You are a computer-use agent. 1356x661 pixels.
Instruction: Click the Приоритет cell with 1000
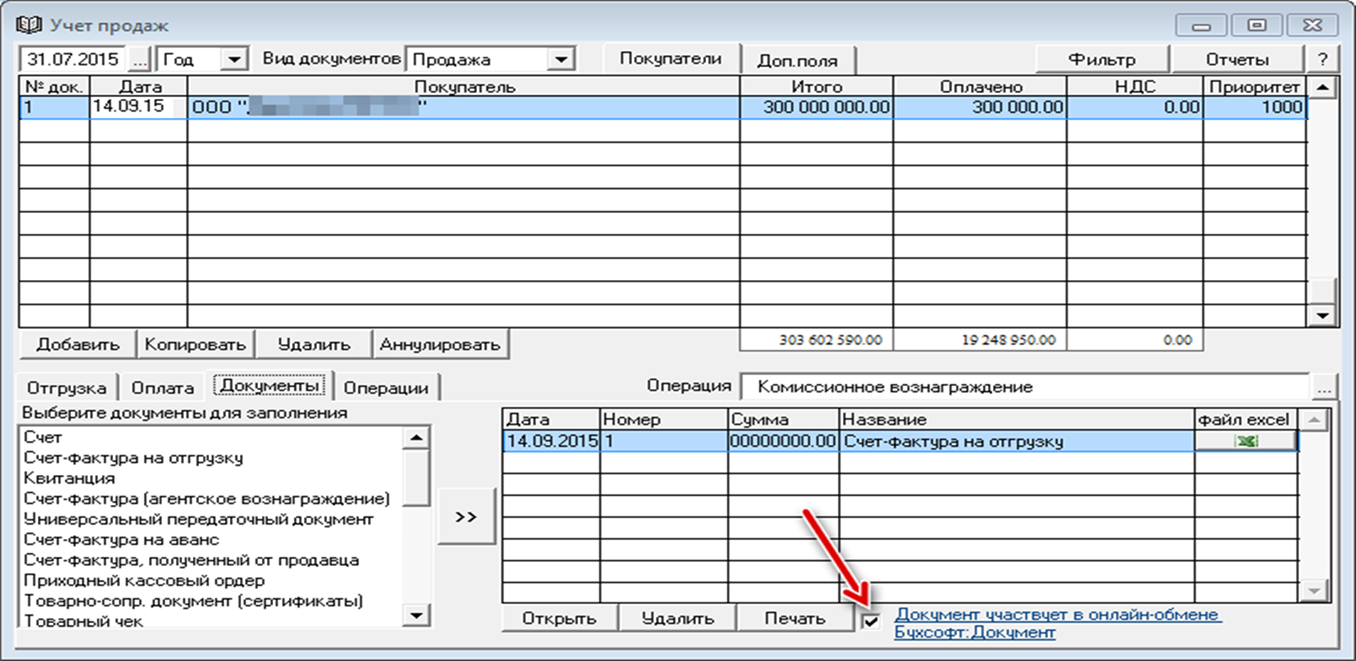click(x=1255, y=108)
